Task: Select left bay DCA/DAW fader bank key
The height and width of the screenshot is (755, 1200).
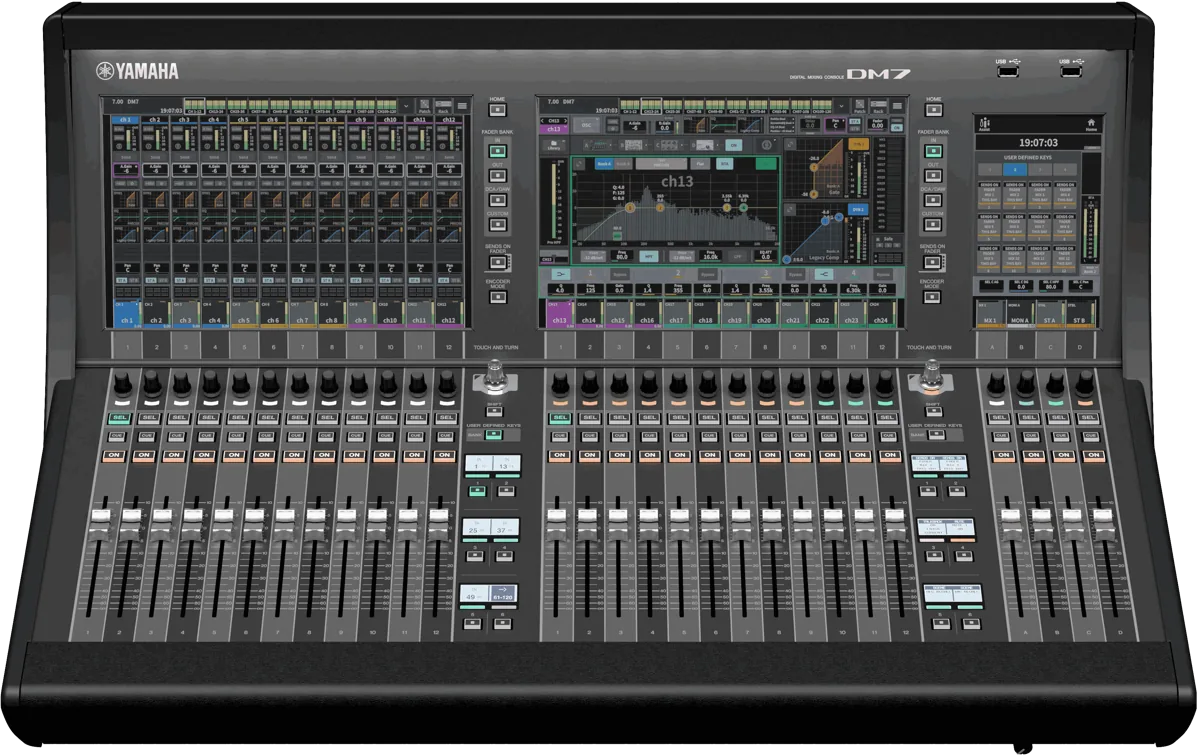Action: click(498, 200)
